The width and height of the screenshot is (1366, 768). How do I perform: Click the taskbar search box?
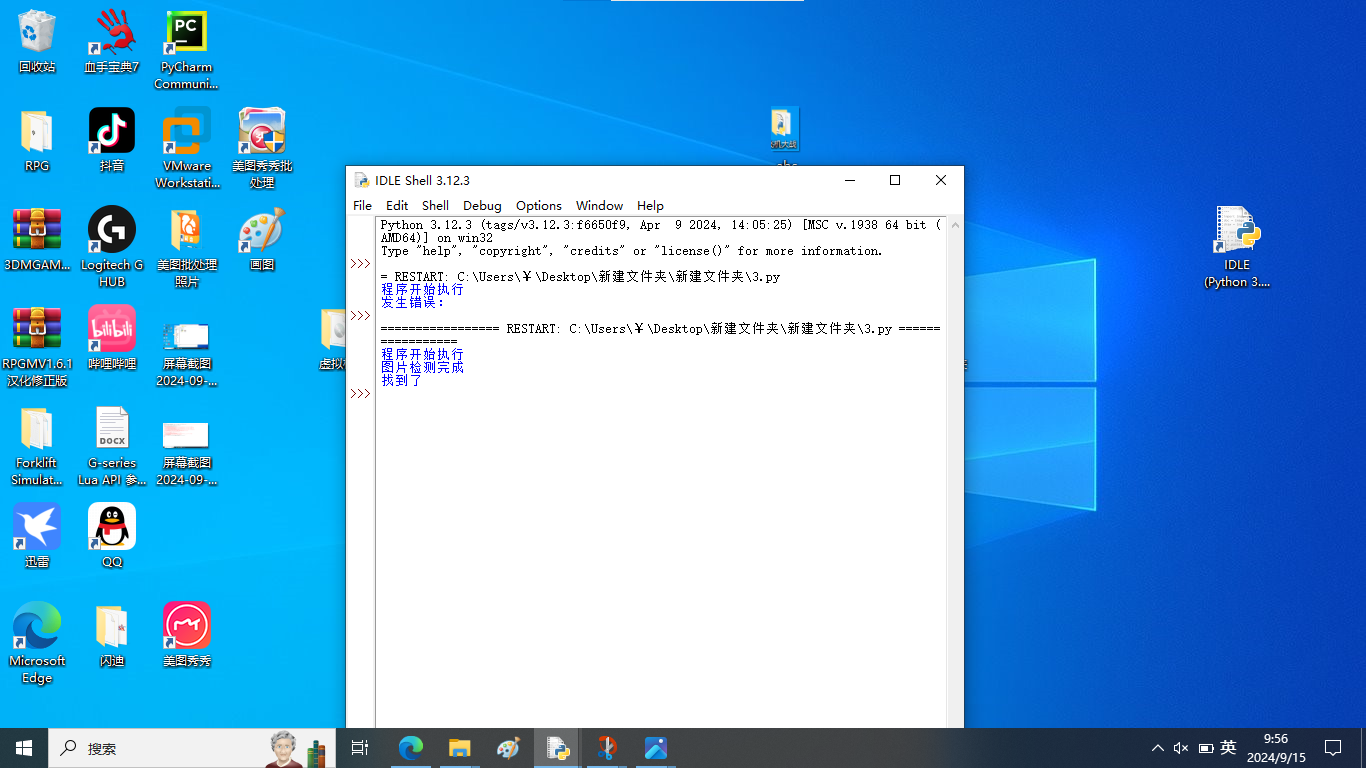tap(192, 748)
